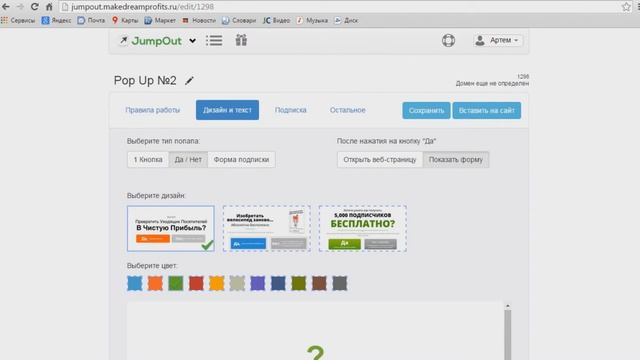Select the Да / Нет popup type
Image resolution: width=640 pixels, height=360 pixels.
(188, 160)
